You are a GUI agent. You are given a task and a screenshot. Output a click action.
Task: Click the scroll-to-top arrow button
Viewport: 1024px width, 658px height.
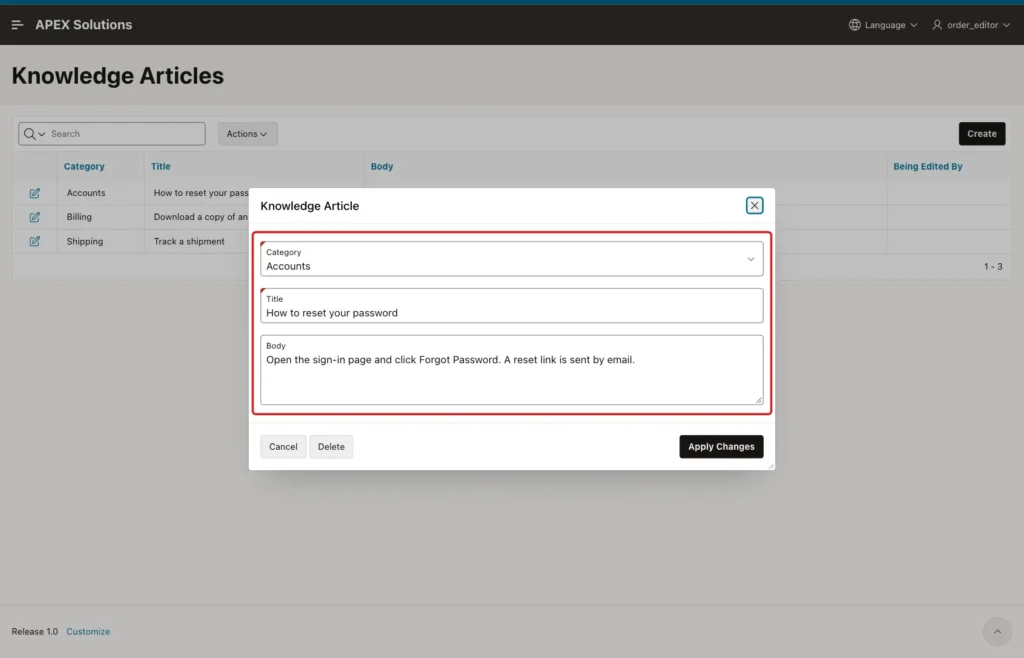click(997, 631)
